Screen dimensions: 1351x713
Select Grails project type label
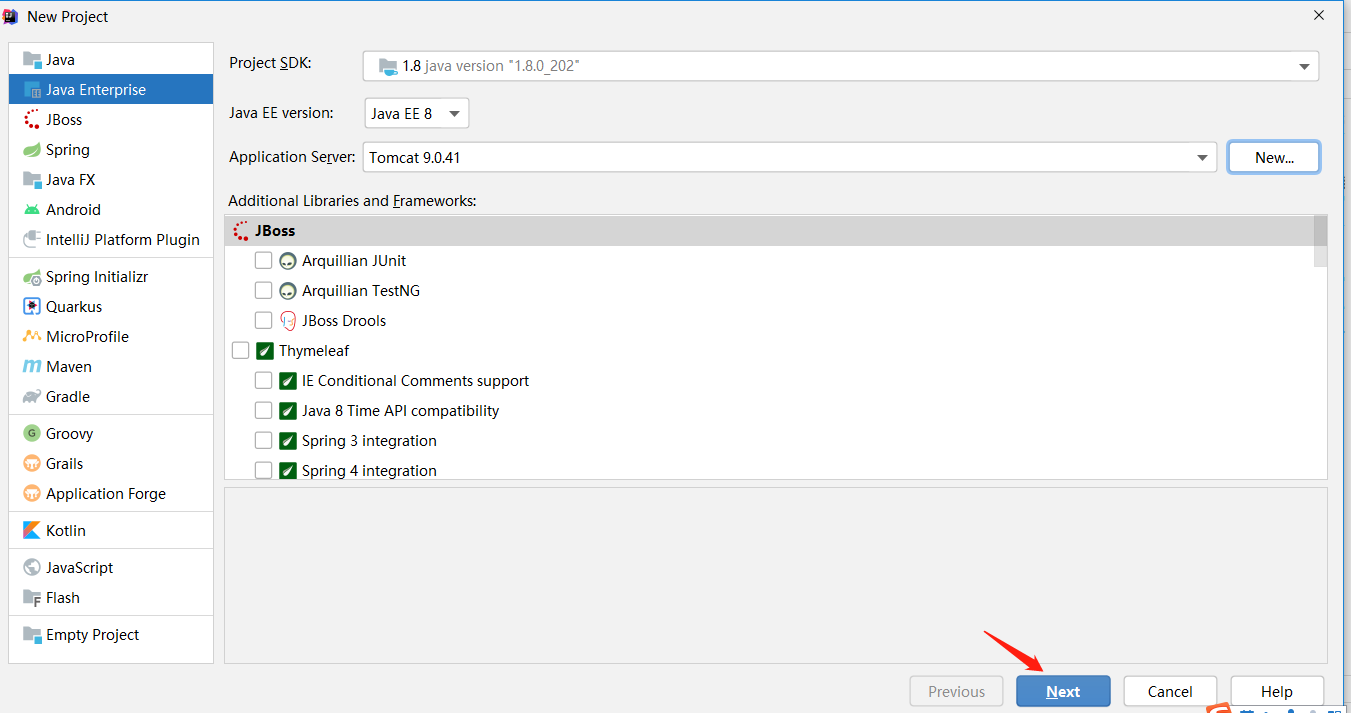click(x=64, y=464)
